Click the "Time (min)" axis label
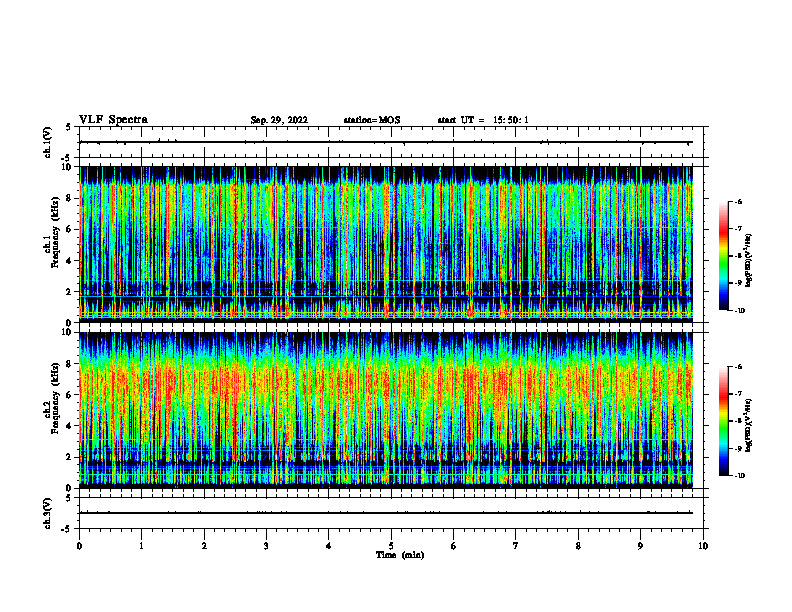The height and width of the screenshot is (612, 792). point(400,555)
